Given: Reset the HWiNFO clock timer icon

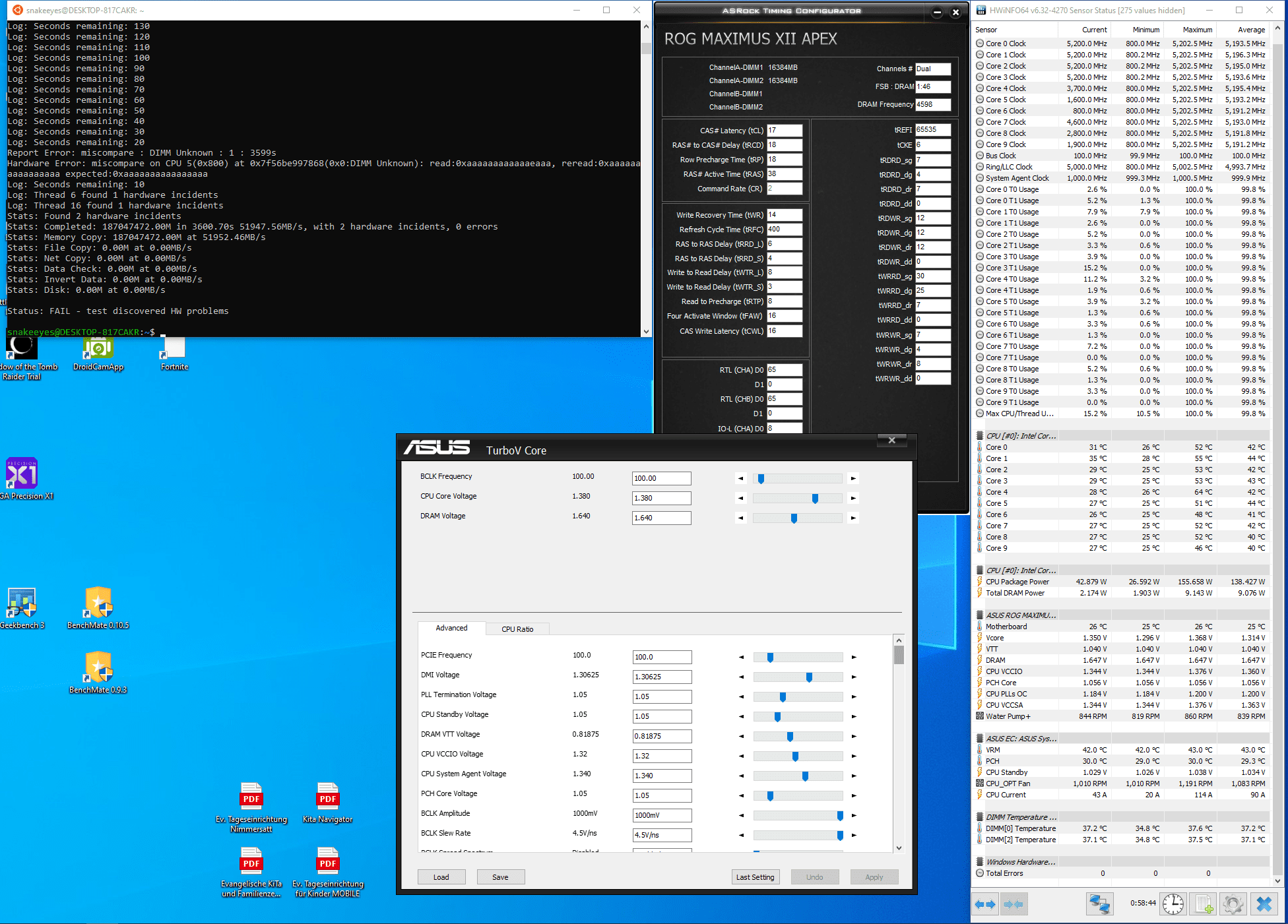Looking at the screenshot, I should point(1173,904).
